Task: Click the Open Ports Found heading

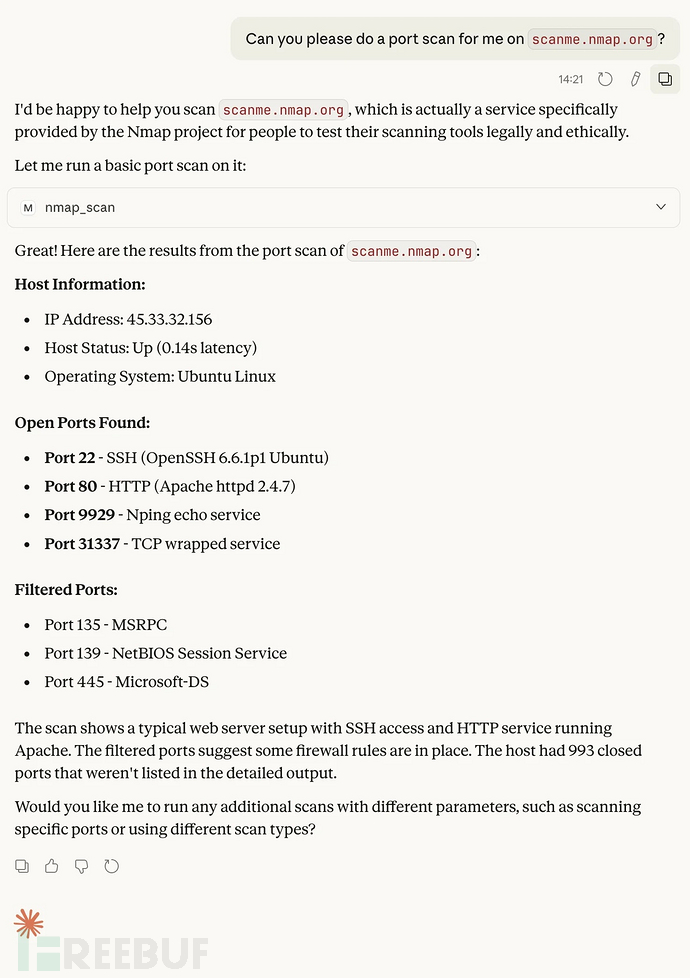Action: (82, 423)
